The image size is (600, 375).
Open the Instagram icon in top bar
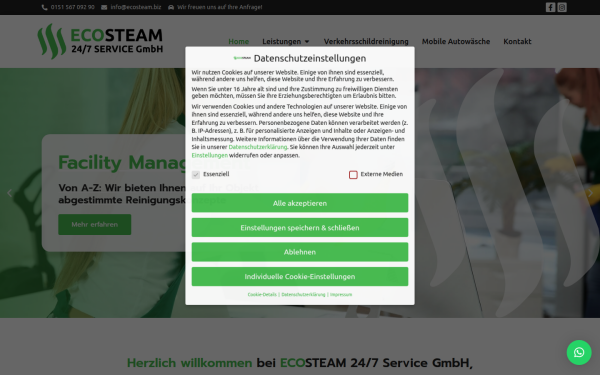tap(562, 7)
